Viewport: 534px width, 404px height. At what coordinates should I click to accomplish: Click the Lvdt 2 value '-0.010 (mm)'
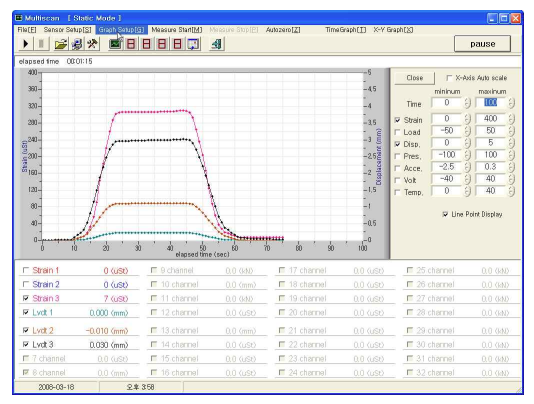coord(107,331)
